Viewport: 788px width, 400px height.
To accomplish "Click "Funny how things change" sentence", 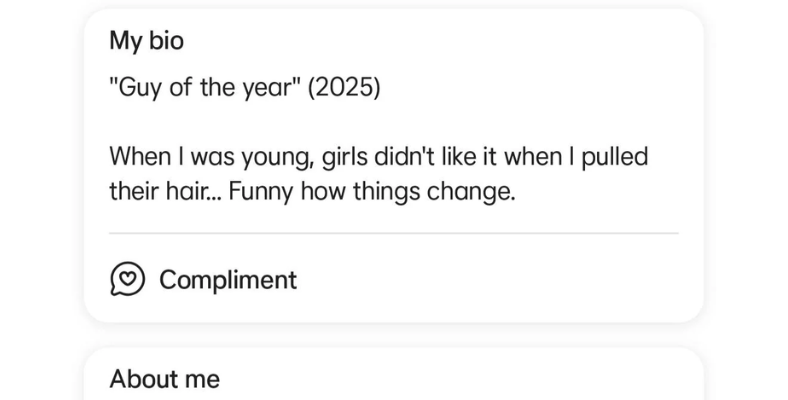I will [x=371, y=192].
